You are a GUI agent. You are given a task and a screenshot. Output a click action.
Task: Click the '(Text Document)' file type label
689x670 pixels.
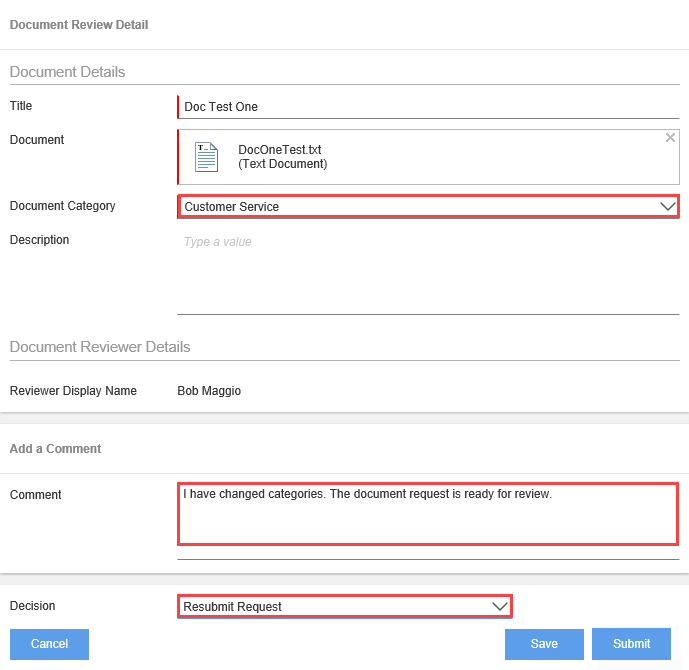coord(283,164)
